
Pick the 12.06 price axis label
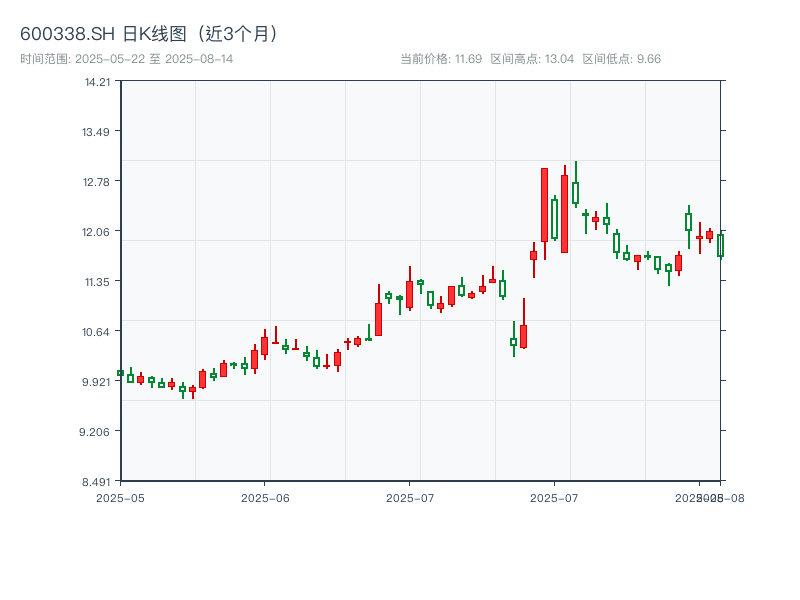coord(97,232)
